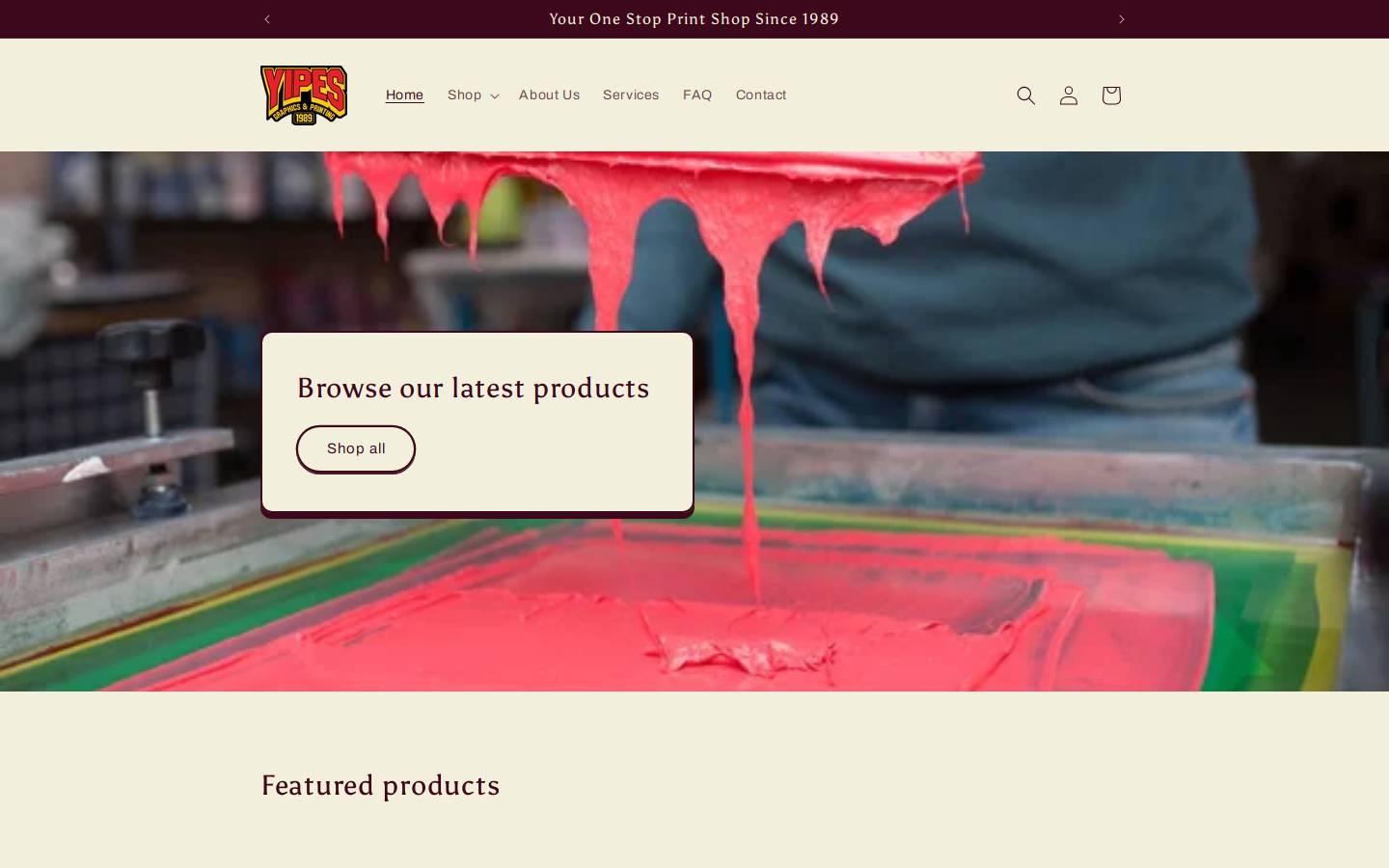Click the 'Featured products' heading
Viewport: 1389px width, 868px height.
380,785
